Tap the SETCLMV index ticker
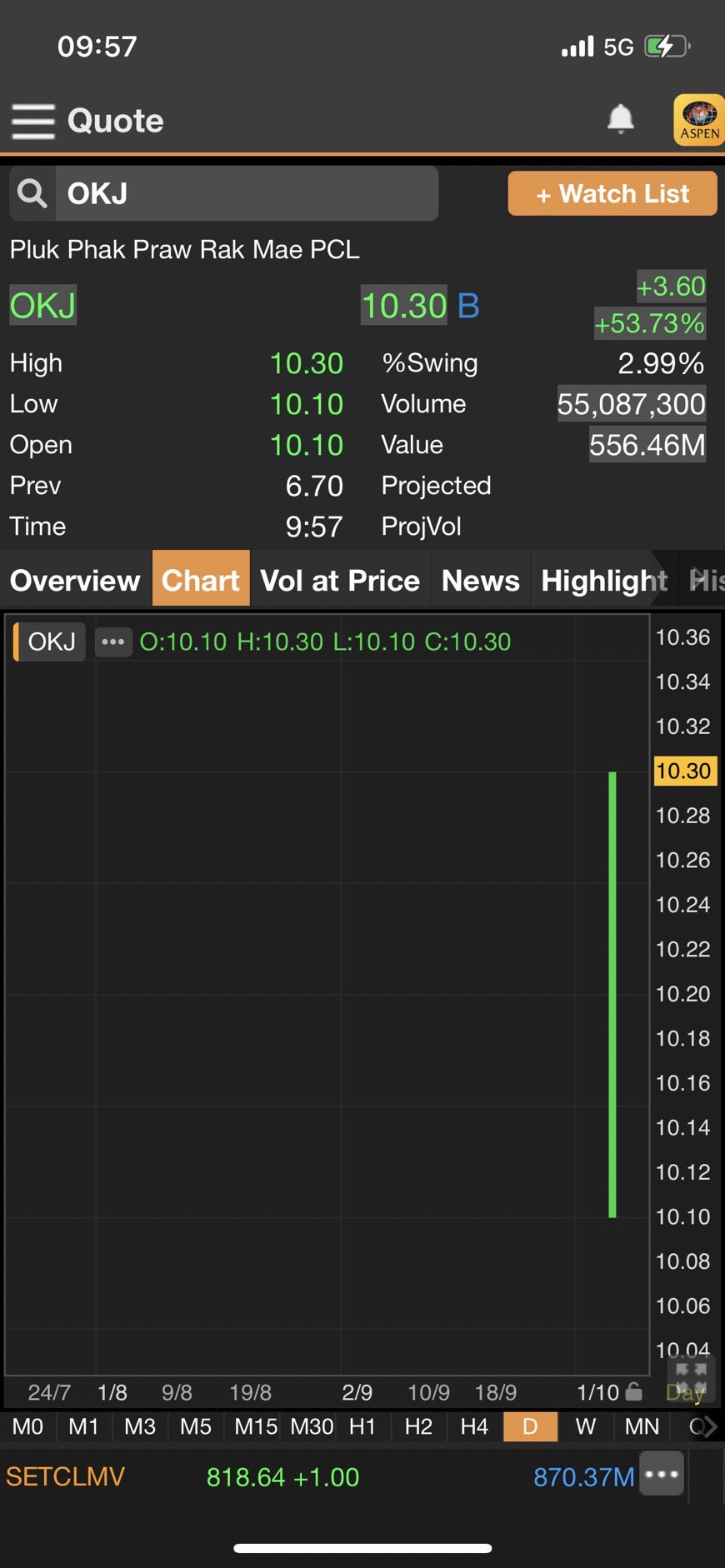The image size is (725, 1568). tap(65, 1476)
